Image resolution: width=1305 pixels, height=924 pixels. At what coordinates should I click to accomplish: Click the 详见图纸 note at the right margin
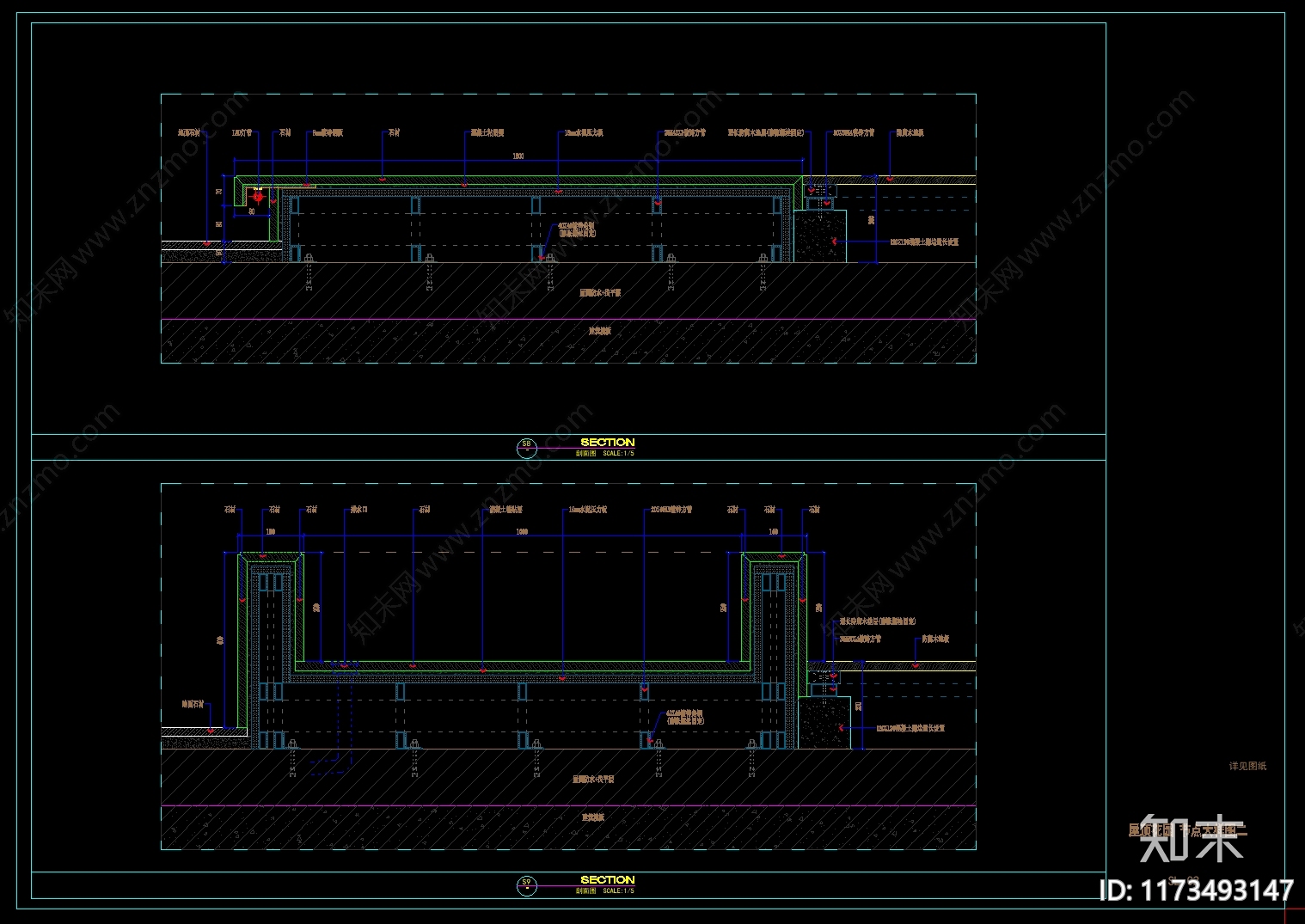point(1247,766)
